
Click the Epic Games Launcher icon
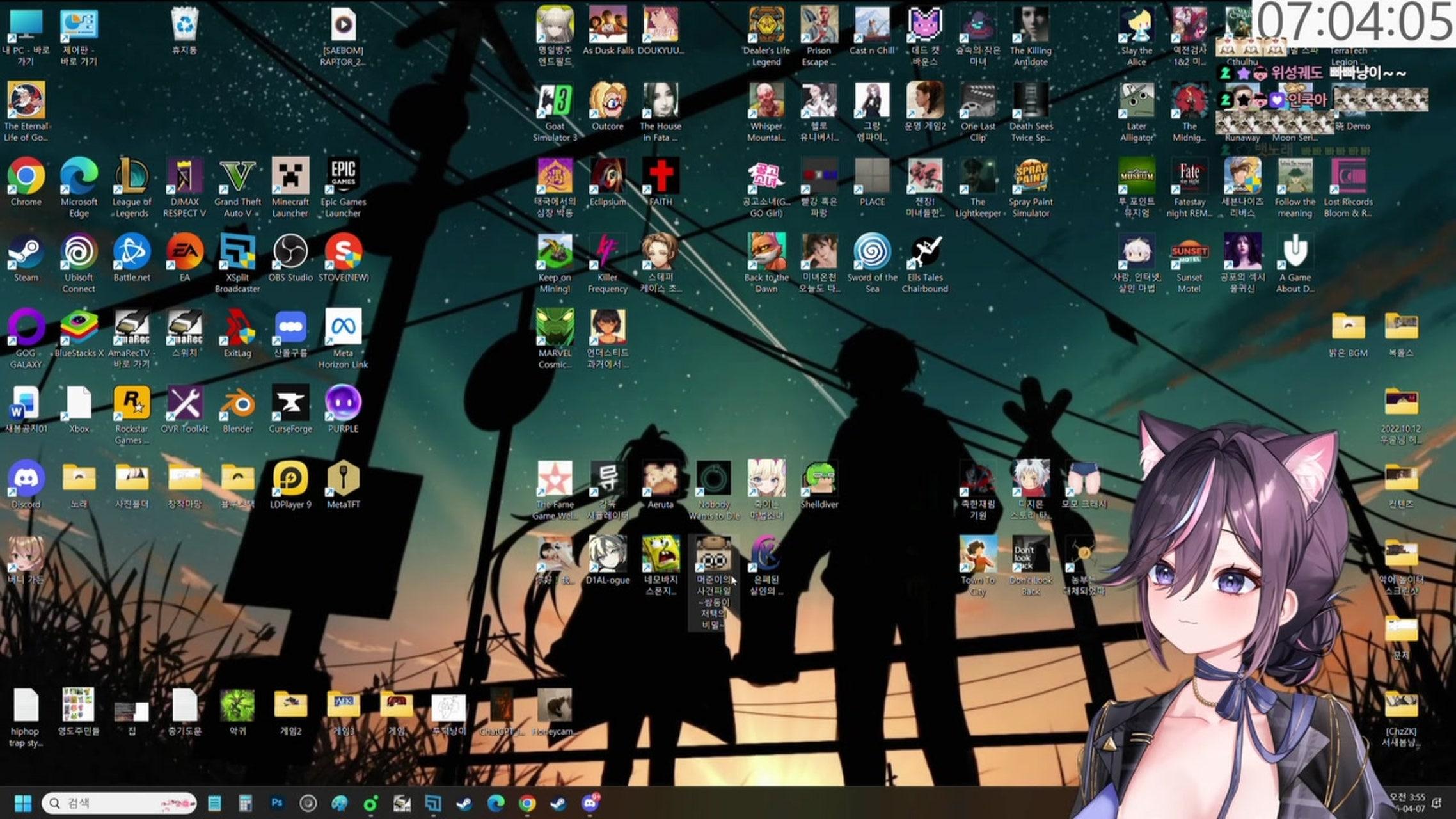tap(343, 177)
